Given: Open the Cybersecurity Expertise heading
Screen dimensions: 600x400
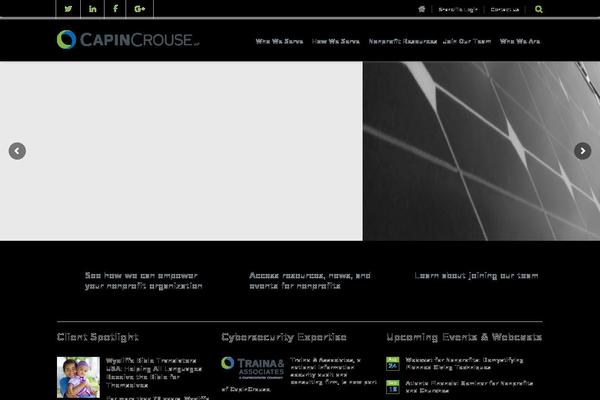Looking at the screenshot, I should 284,337.
